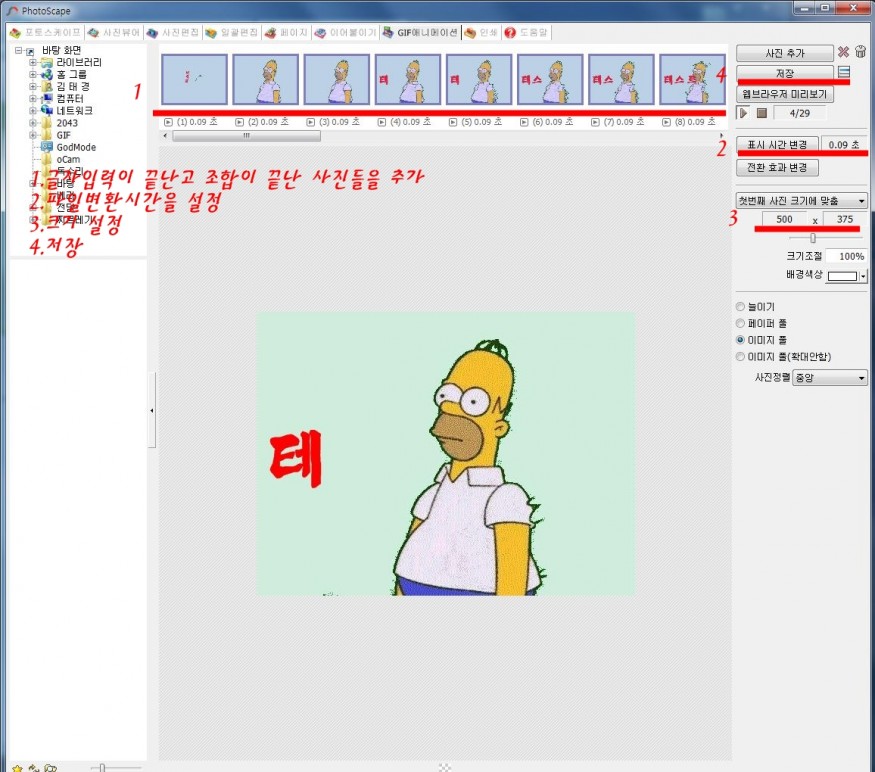Click the trash can clear-all icon

pos(860,52)
